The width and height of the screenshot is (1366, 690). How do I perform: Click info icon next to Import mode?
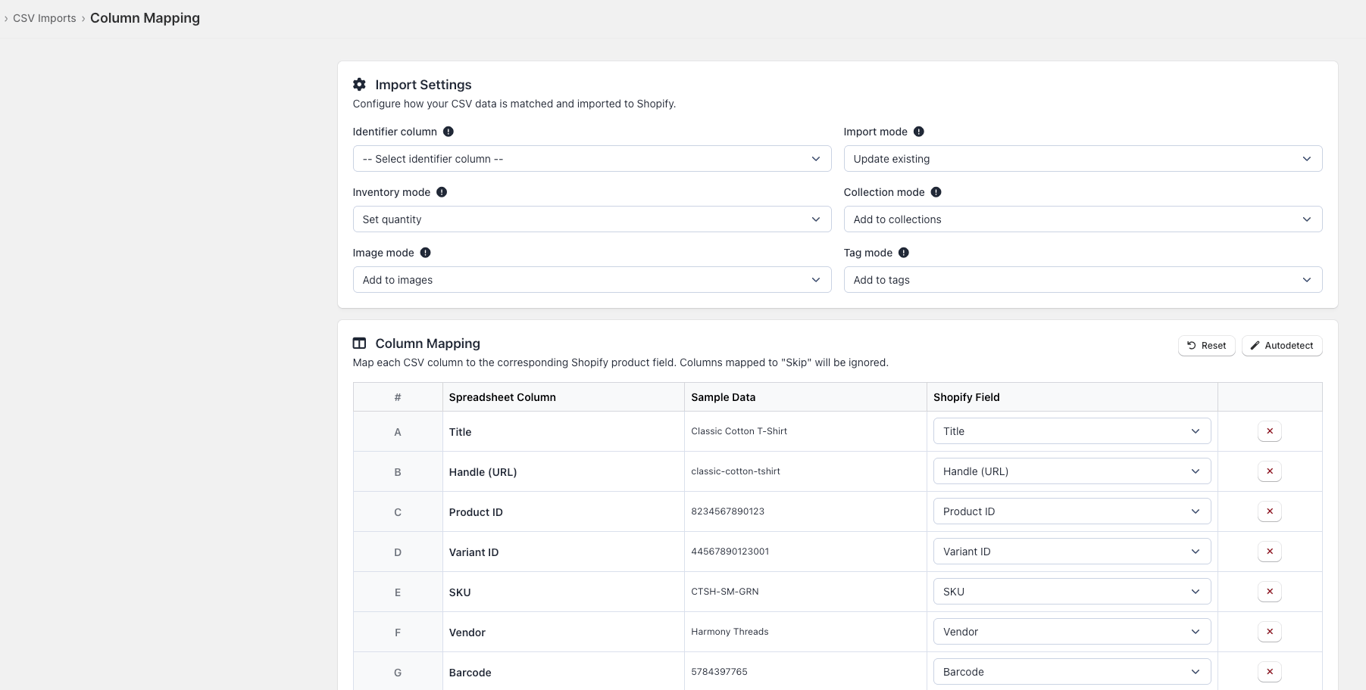coord(919,132)
